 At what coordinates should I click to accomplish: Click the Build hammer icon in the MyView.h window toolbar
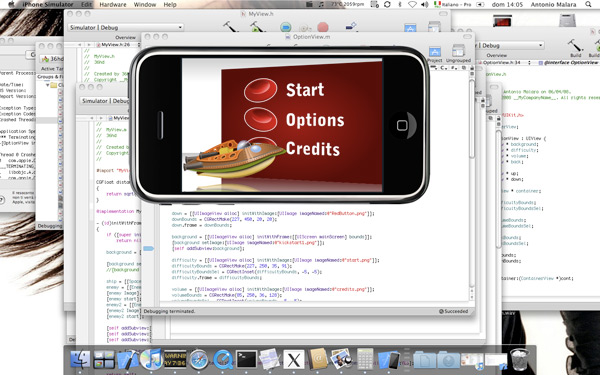point(231,27)
